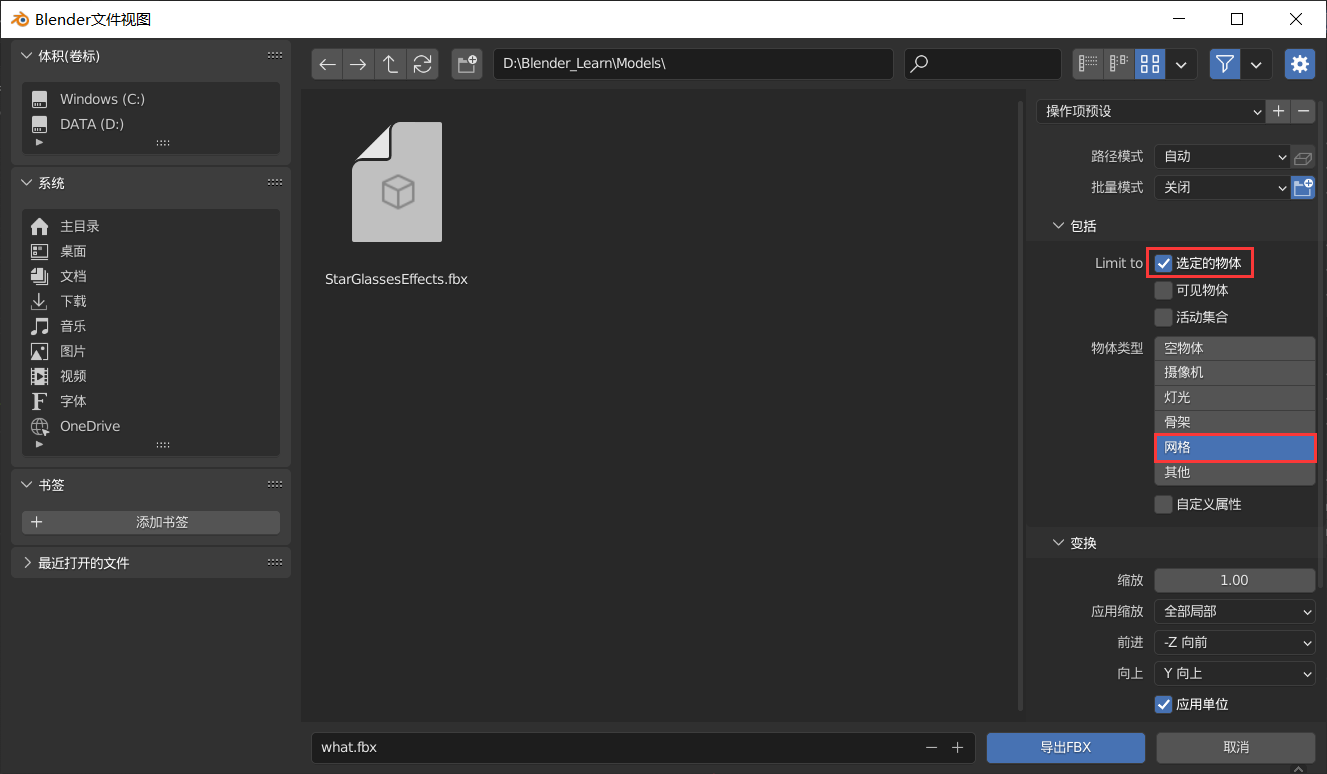Select 骨架 object type
Image resolution: width=1327 pixels, height=774 pixels.
(x=1234, y=423)
